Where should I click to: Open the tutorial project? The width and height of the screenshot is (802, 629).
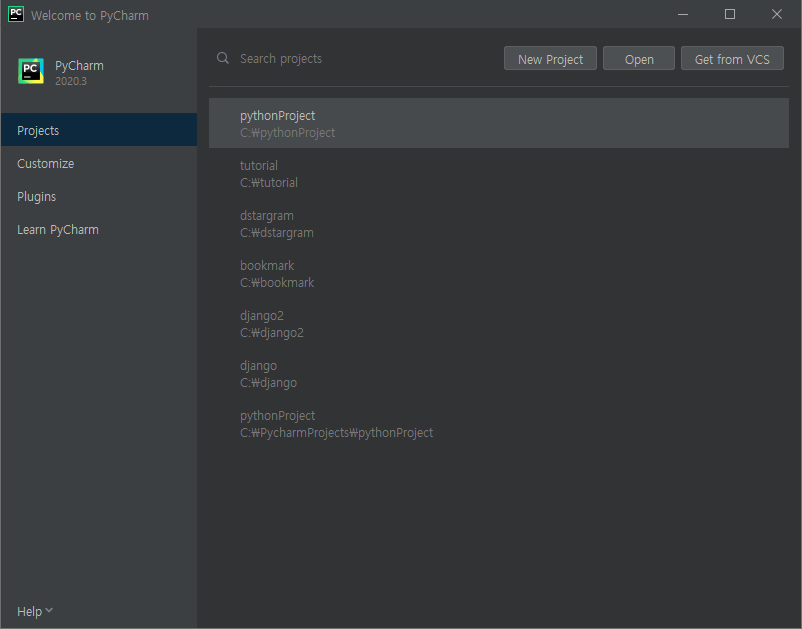(499, 174)
